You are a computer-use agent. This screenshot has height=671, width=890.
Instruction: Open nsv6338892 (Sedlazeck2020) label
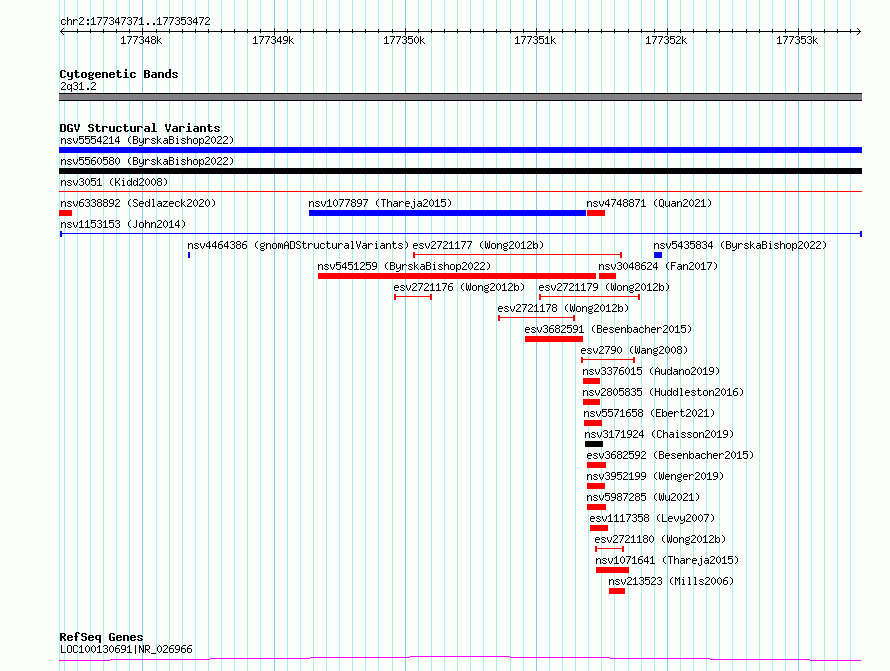(138, 203)
